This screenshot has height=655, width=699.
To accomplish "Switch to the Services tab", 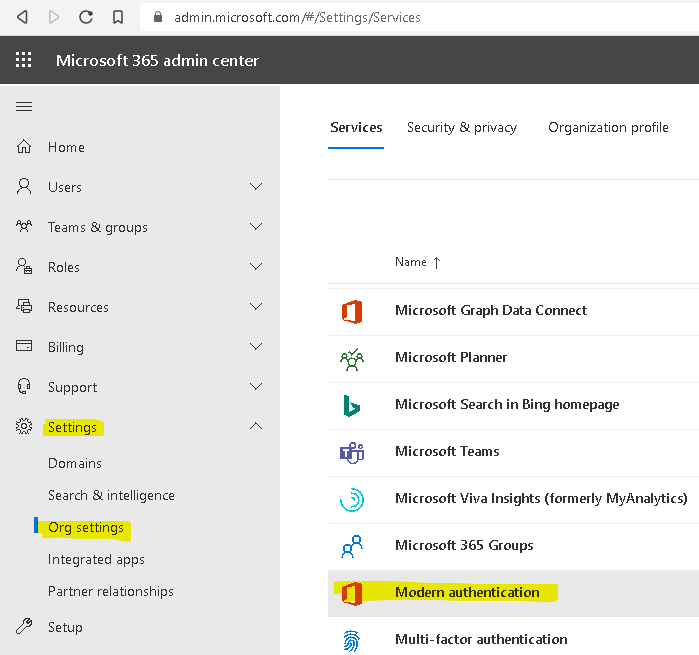I will [356, 128].
